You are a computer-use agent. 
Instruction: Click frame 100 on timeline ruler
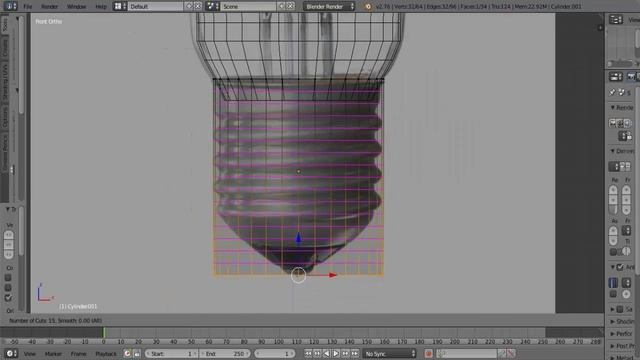point(279,342)
